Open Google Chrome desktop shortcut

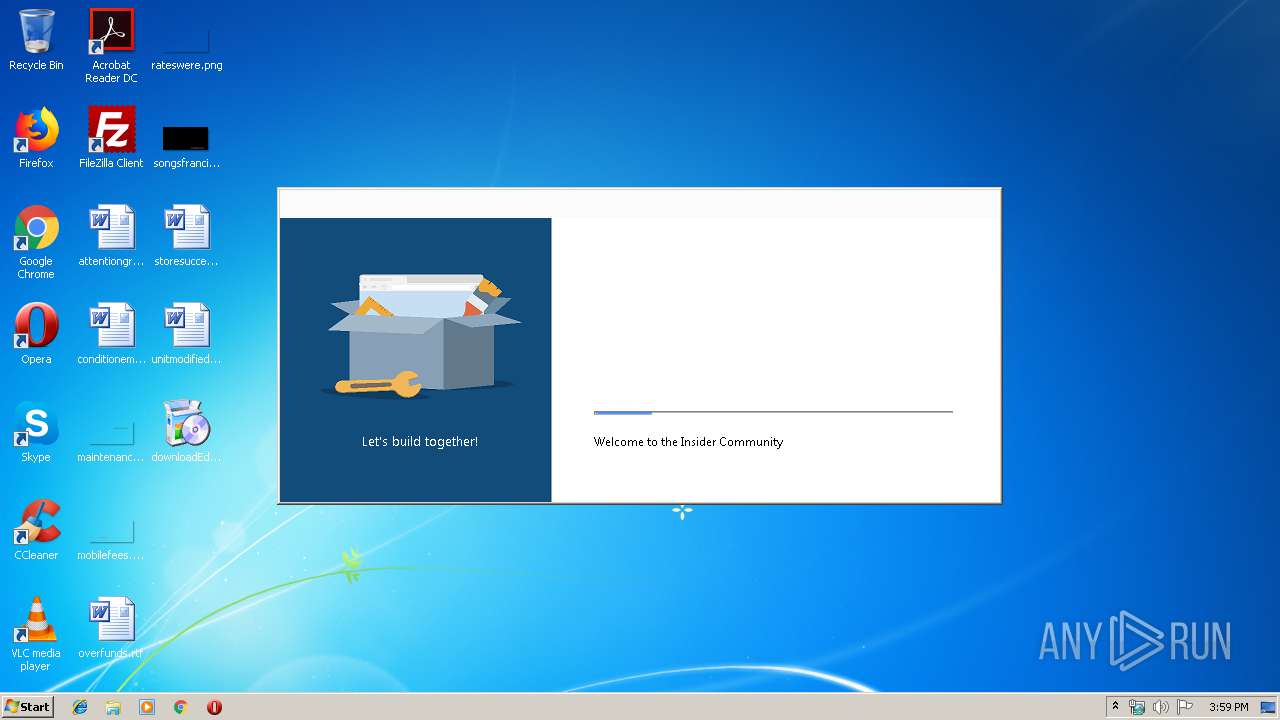(36, 242)
